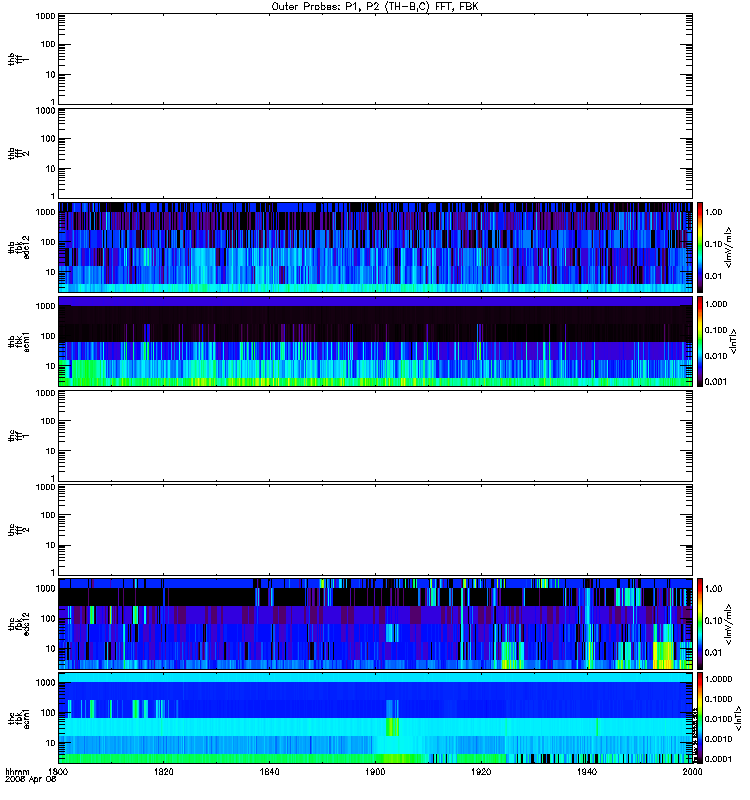Click the thb fbk edc12 spectrogram panel
750x800 pixels.
click(376, 247)
